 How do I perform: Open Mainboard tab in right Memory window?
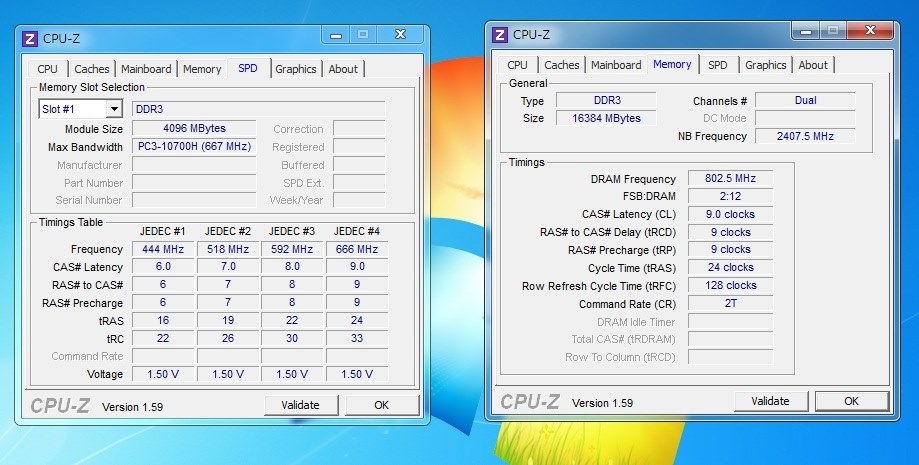coord(616,65)
